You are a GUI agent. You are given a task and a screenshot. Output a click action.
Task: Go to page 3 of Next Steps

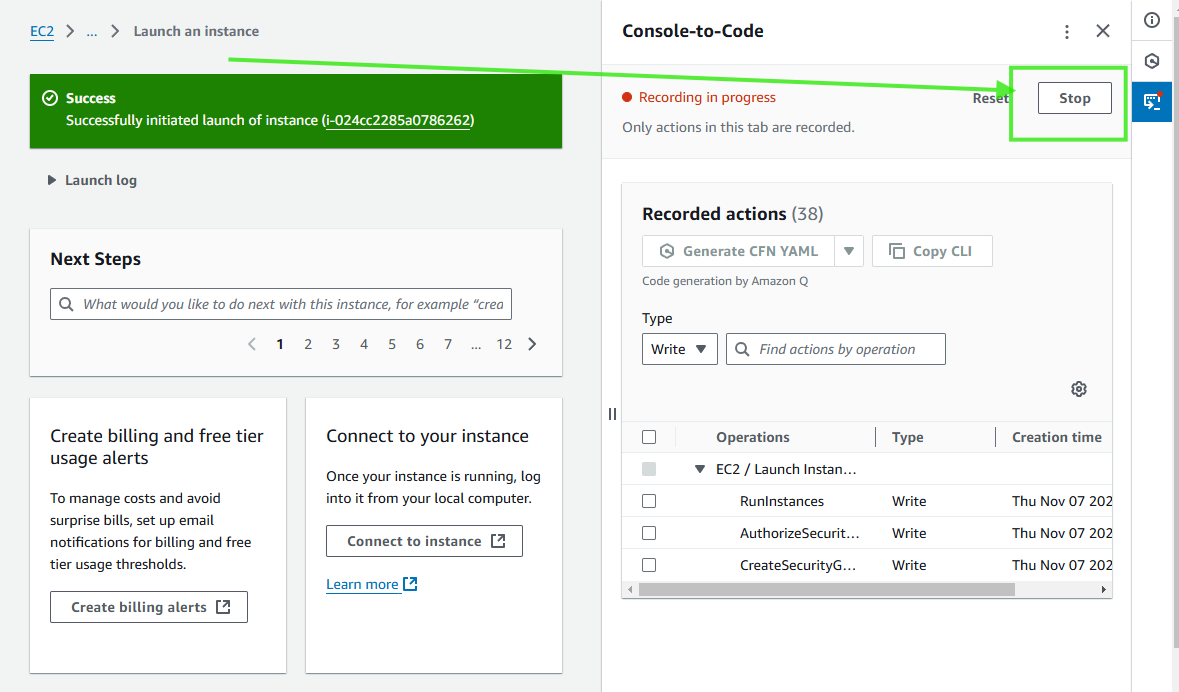(x=336, y=344)
